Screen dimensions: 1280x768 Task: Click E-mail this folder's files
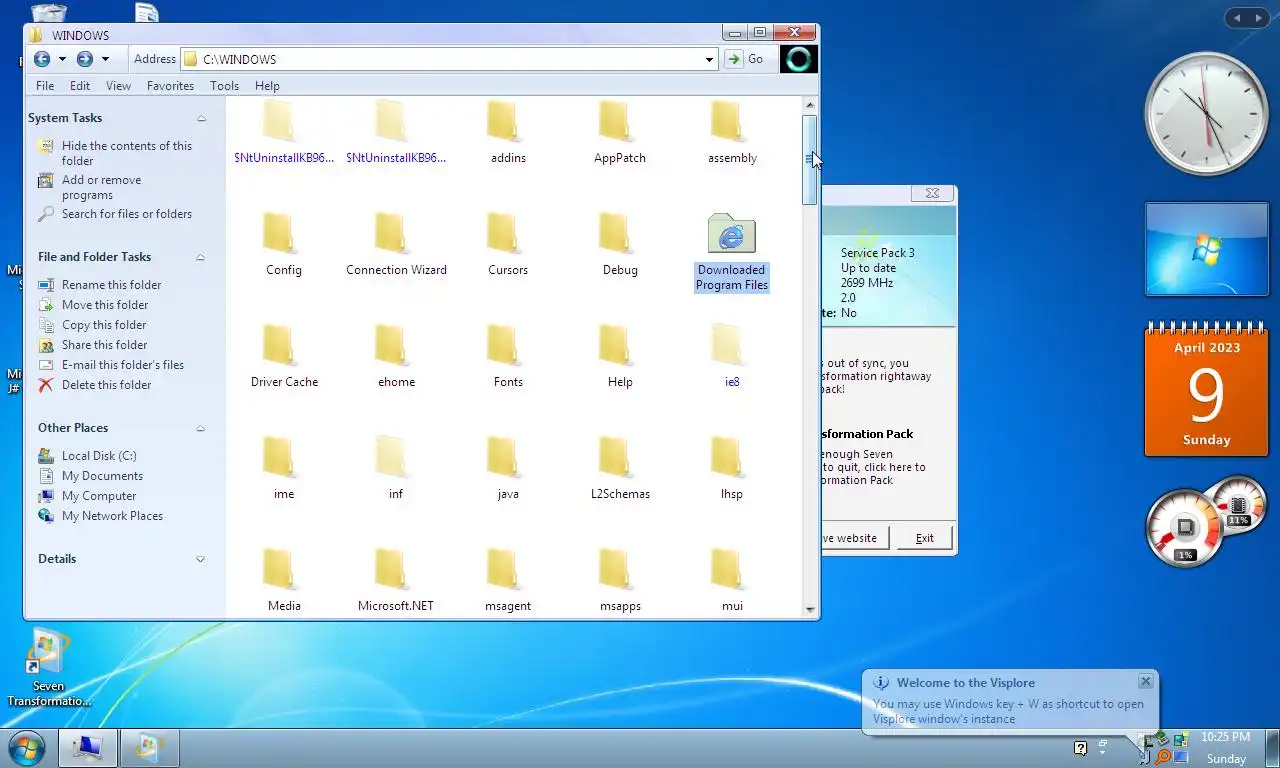[x=122, y=365]
